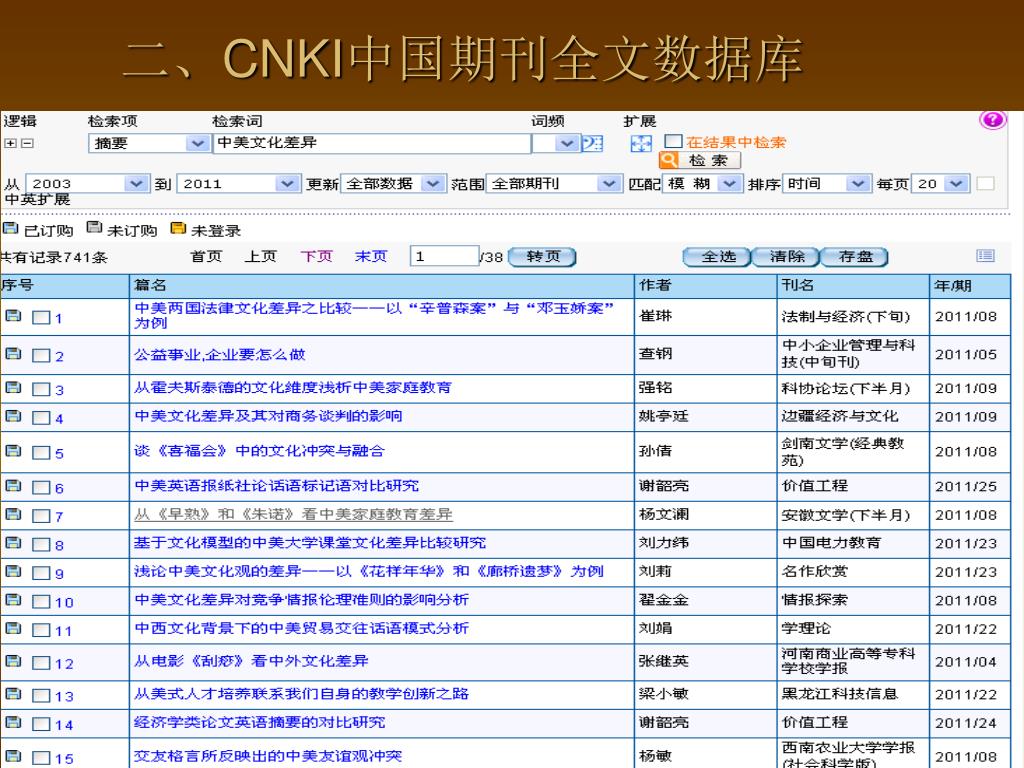Open the 词频 dropdown

(x=555, y=143)
